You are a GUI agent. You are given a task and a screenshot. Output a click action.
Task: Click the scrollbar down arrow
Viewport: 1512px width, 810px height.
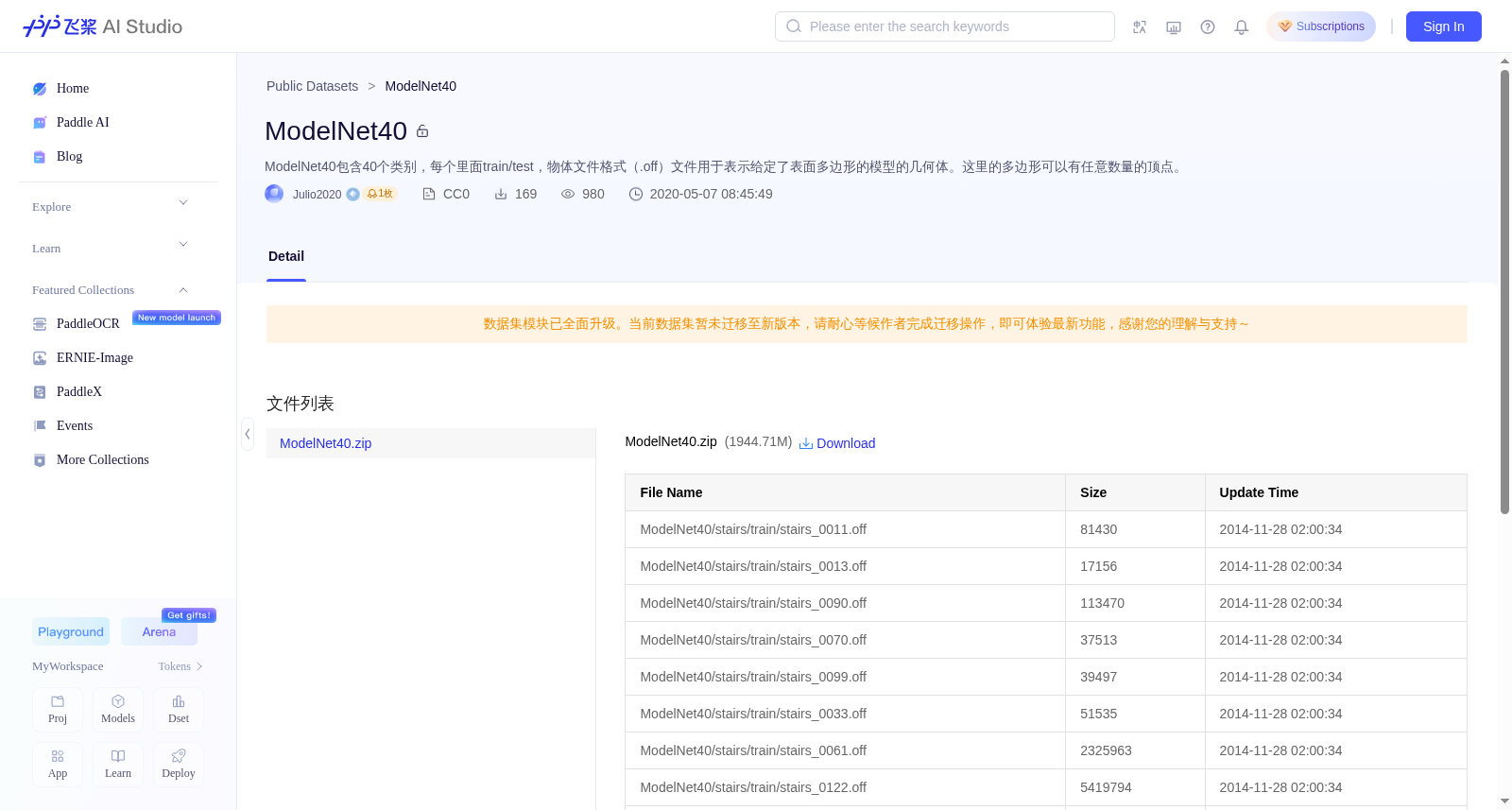[1504, 801]
